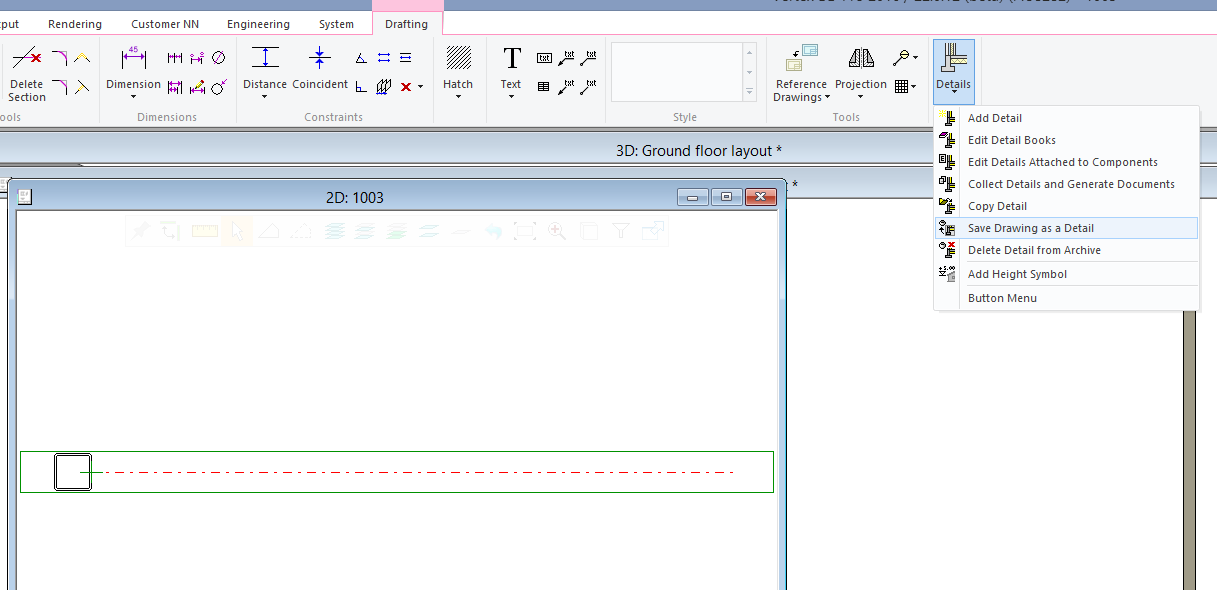Activate the Coincident constraint tool
This screenshot has width=1217, height=590.
[x=320, y=58]
